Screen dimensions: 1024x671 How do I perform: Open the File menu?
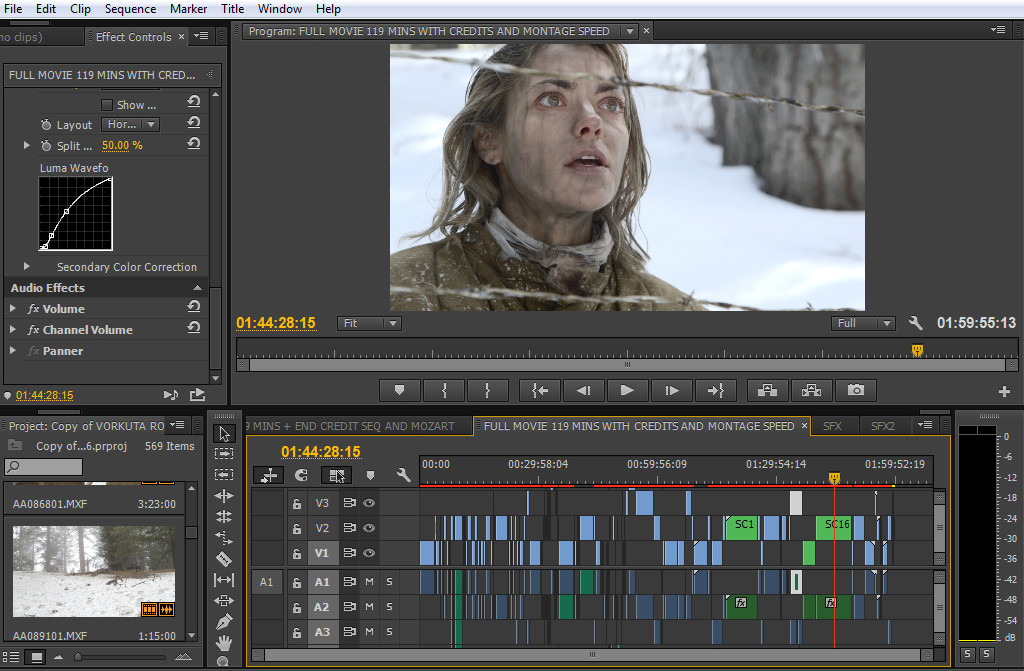coord(13,8)
